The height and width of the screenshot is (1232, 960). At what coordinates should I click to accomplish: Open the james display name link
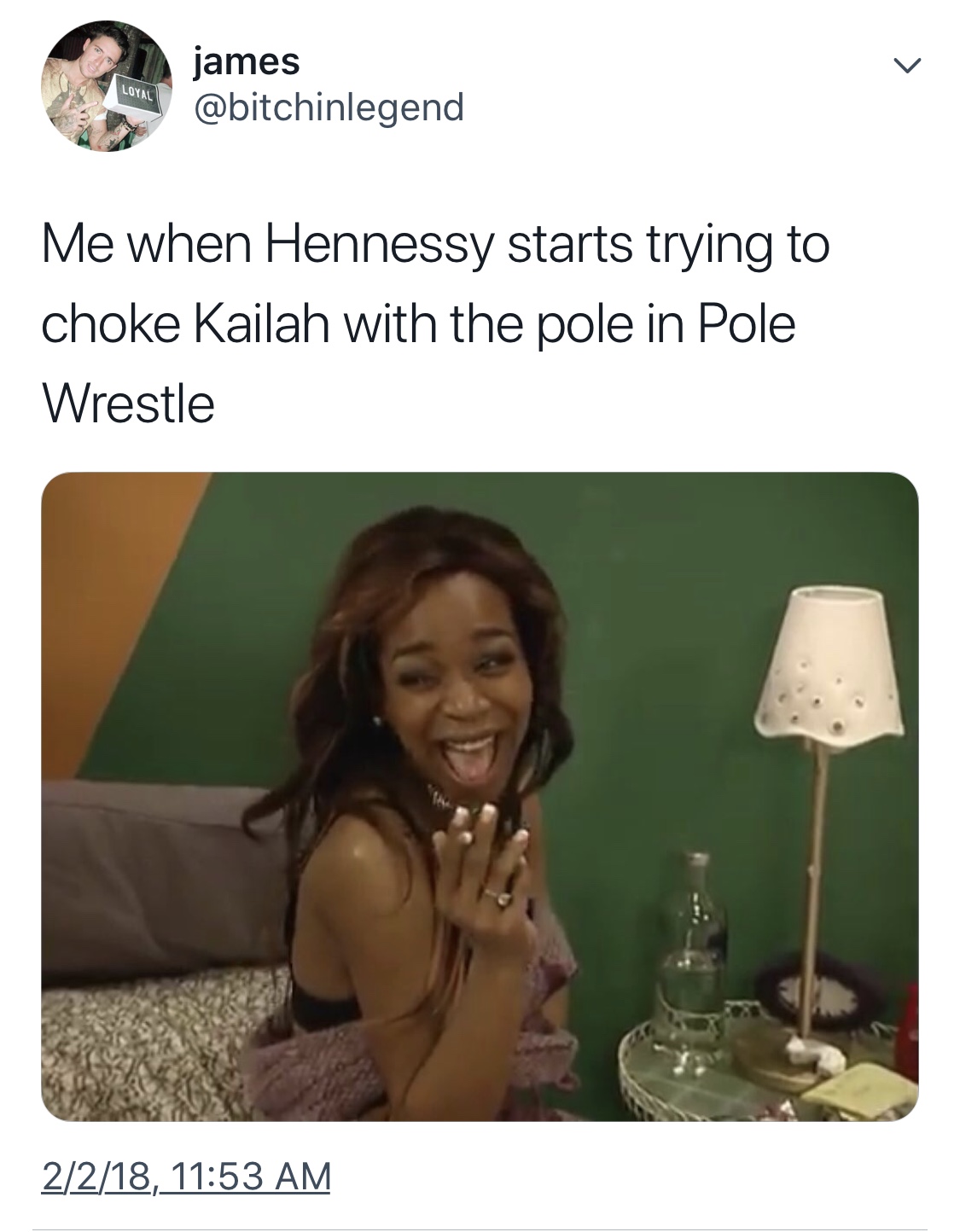click(247, 60)
